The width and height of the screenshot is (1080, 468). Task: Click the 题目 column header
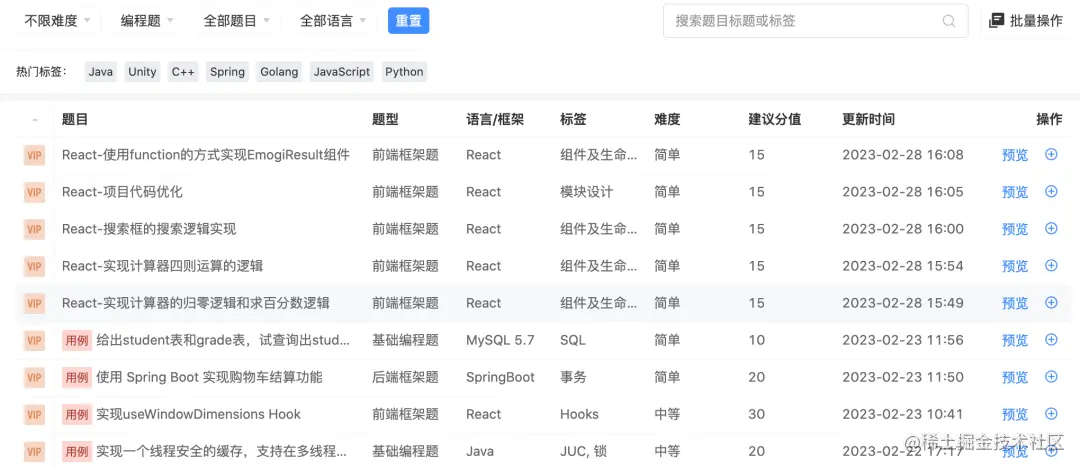coord(75,119)
